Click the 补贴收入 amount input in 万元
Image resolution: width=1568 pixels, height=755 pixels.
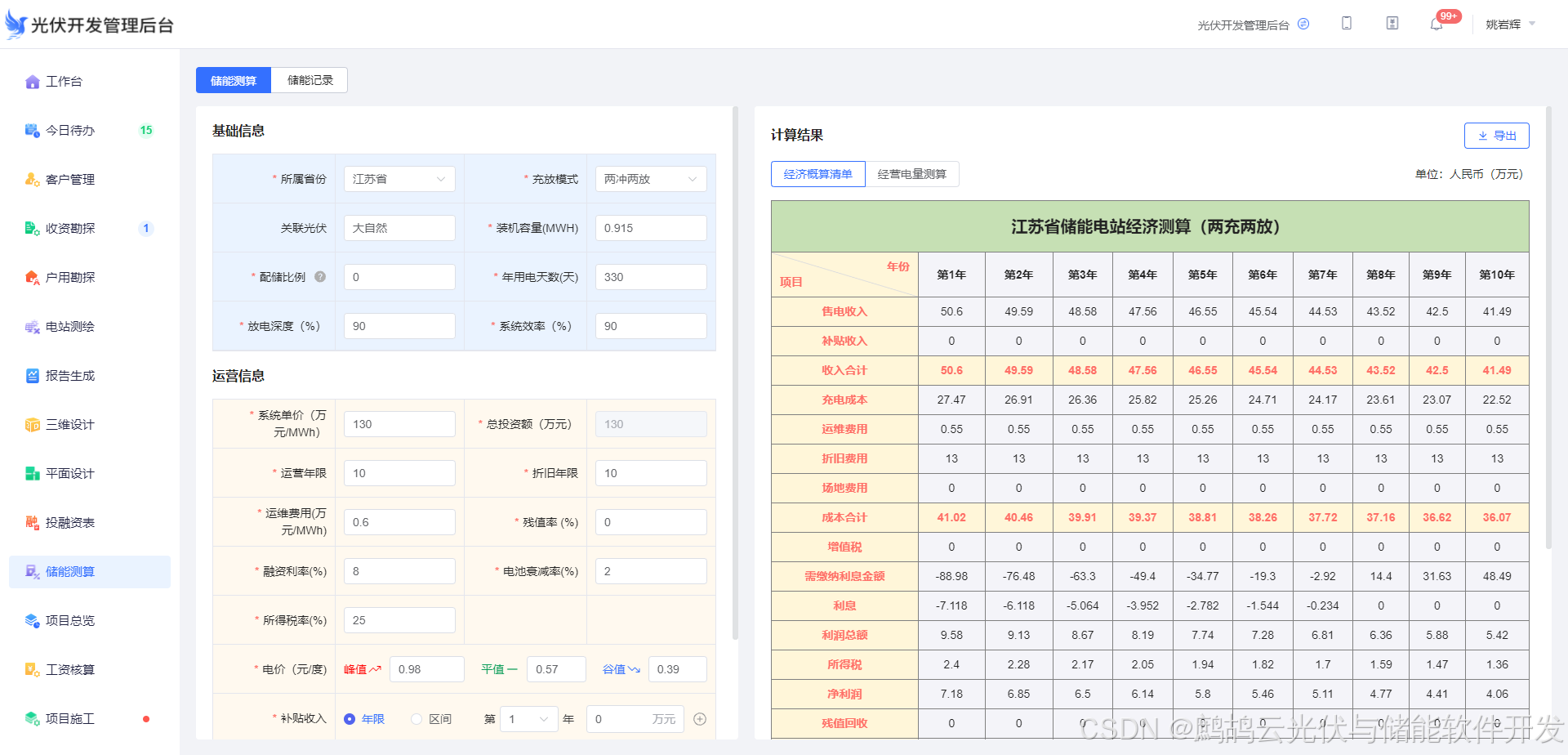point(635,719)
